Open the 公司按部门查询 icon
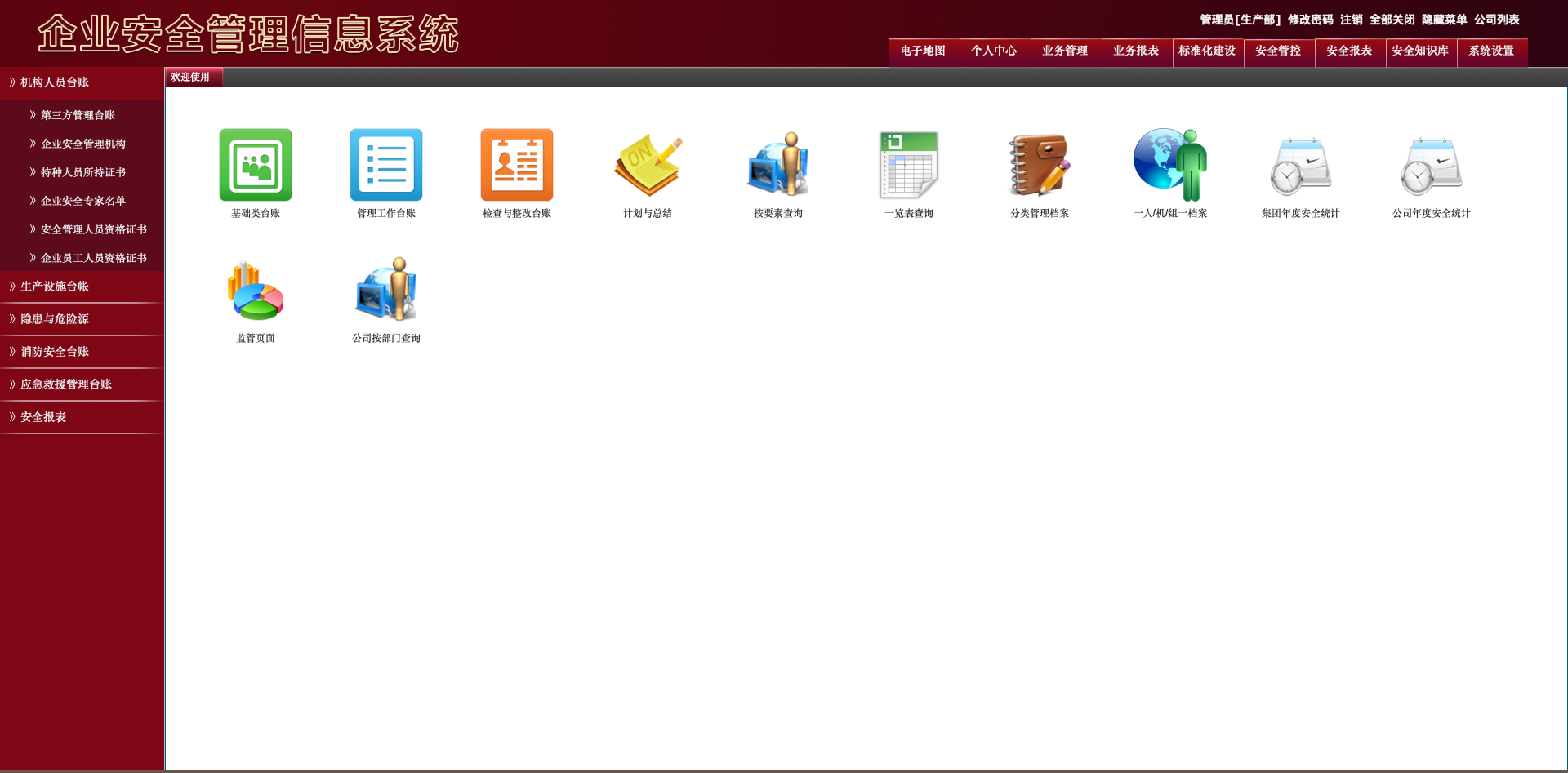Screen dimensions: 1568x773 pyautogui.click(x=385, y=291)
